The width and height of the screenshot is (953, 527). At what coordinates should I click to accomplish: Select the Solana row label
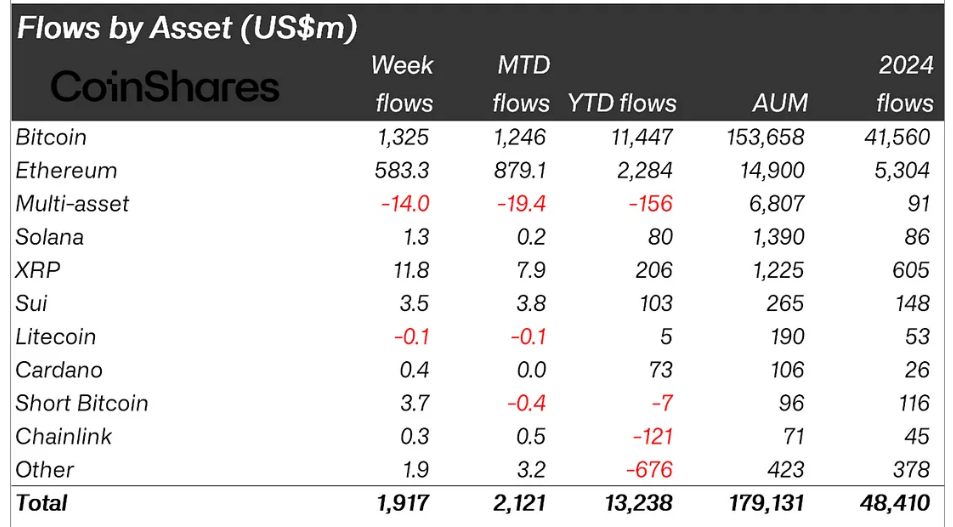coord(50,237)
